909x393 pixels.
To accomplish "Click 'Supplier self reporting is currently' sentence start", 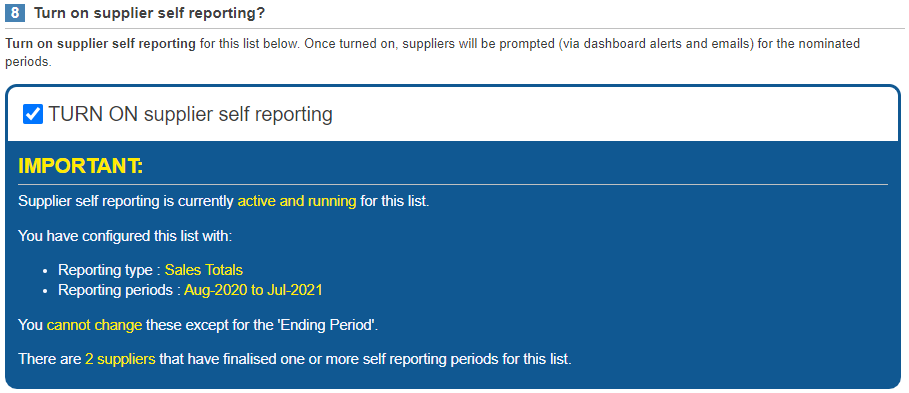I will click(x=126, y=202).
